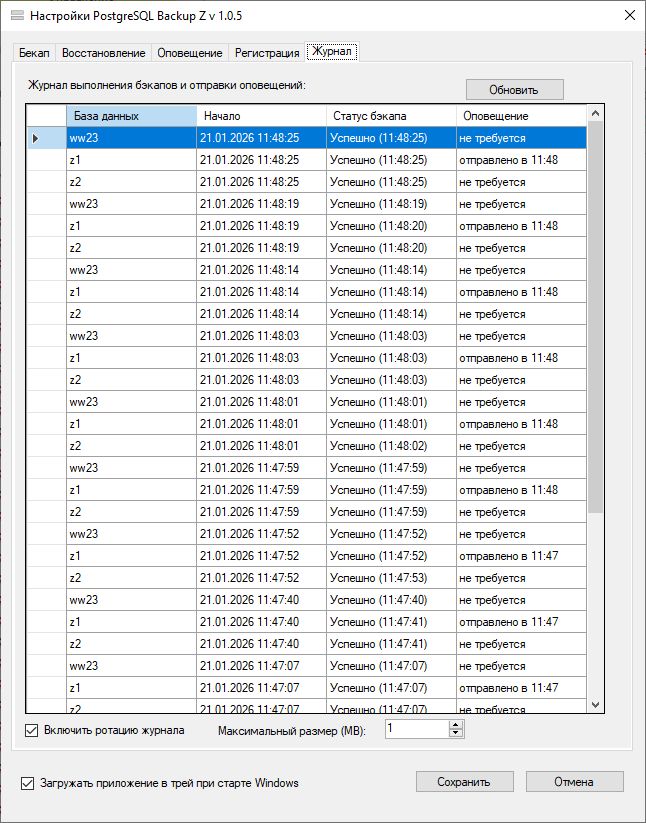
Task: Click 'не требуется' in the highlighted ww23 row
Action: click(x=521, y=138)
